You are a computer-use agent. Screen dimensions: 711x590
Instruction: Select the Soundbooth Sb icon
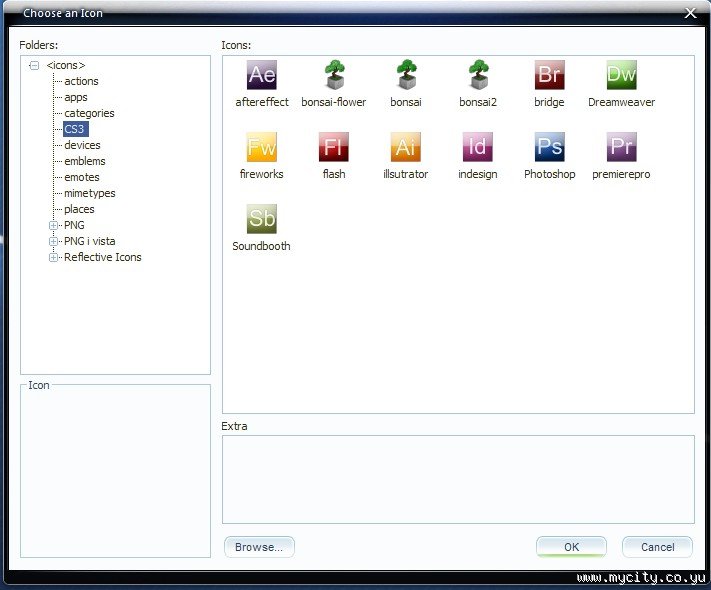point(262,219)
